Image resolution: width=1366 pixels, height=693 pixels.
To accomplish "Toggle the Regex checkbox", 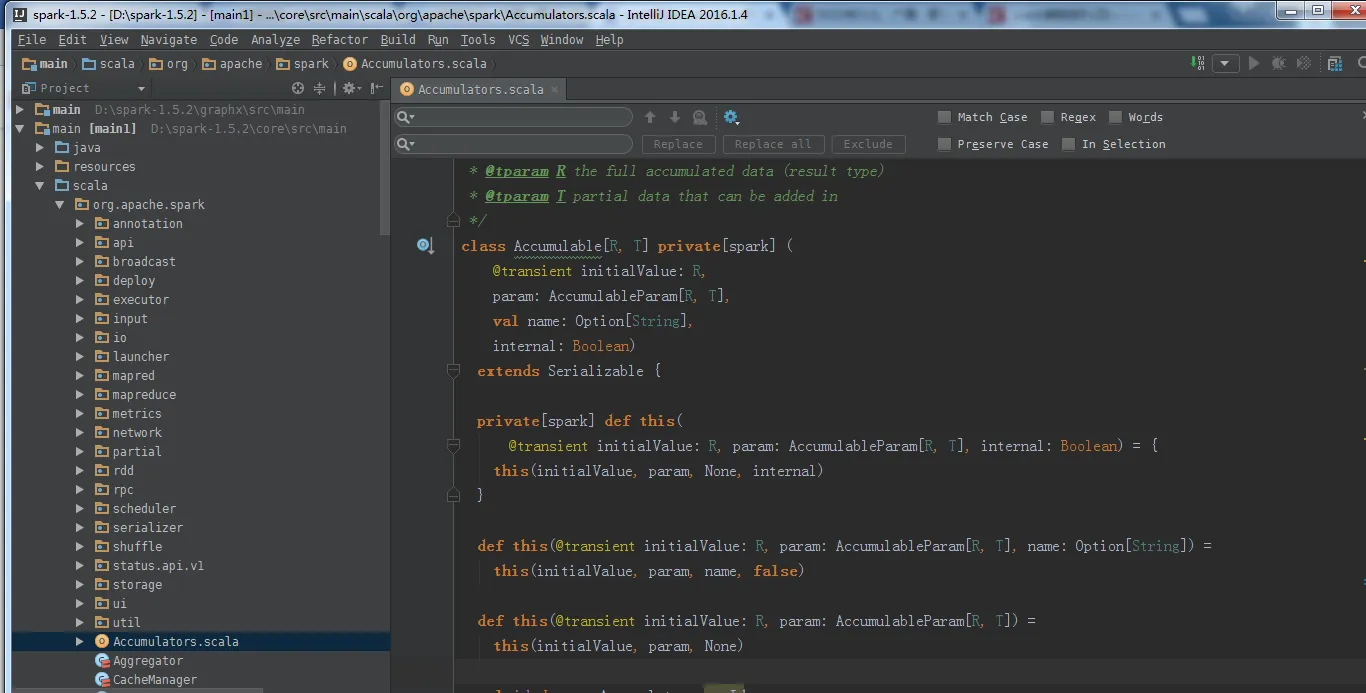I will pyautogui.click(x=1047, y=117).
